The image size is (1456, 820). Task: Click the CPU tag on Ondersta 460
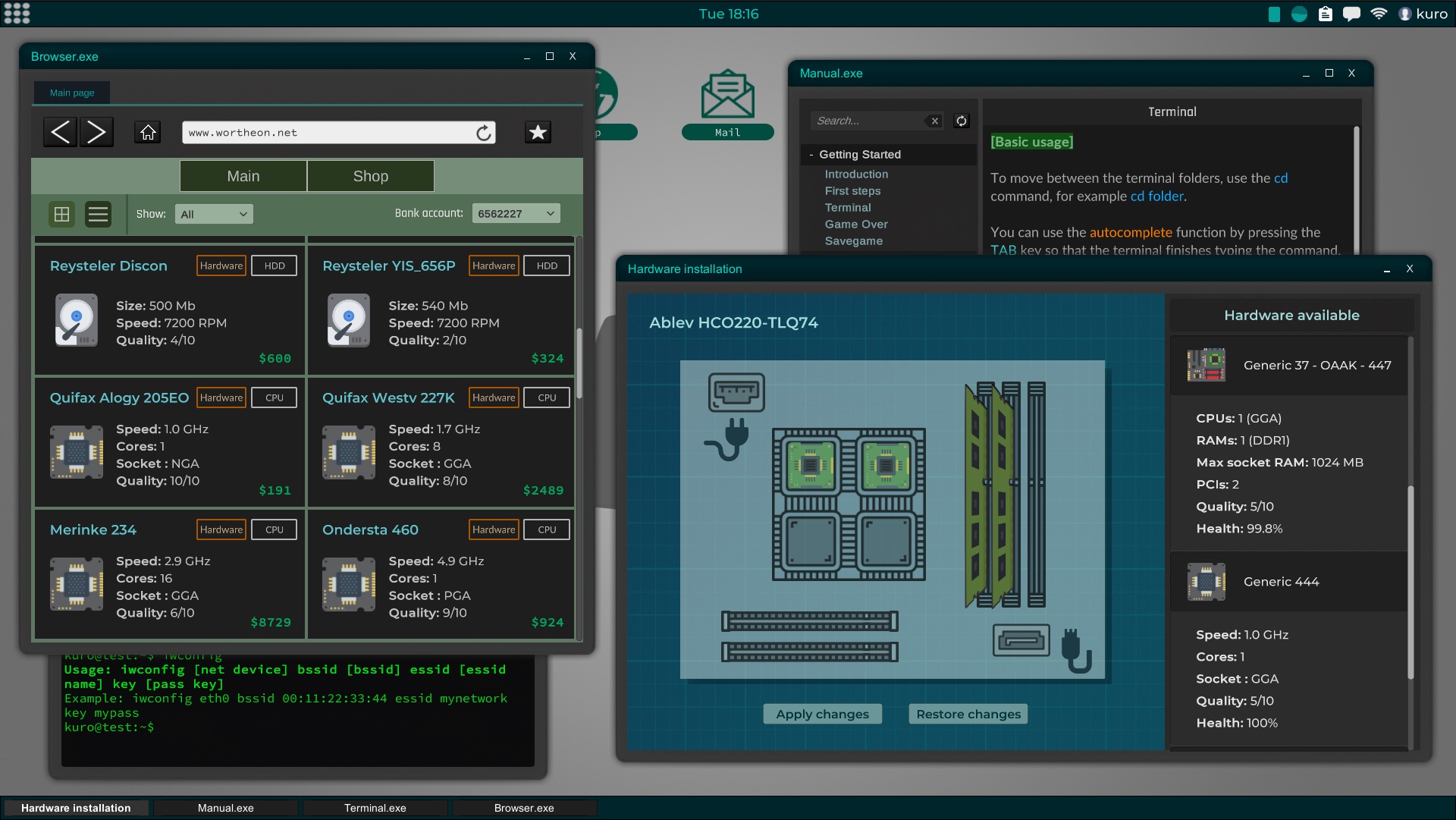tap(546, 529)
